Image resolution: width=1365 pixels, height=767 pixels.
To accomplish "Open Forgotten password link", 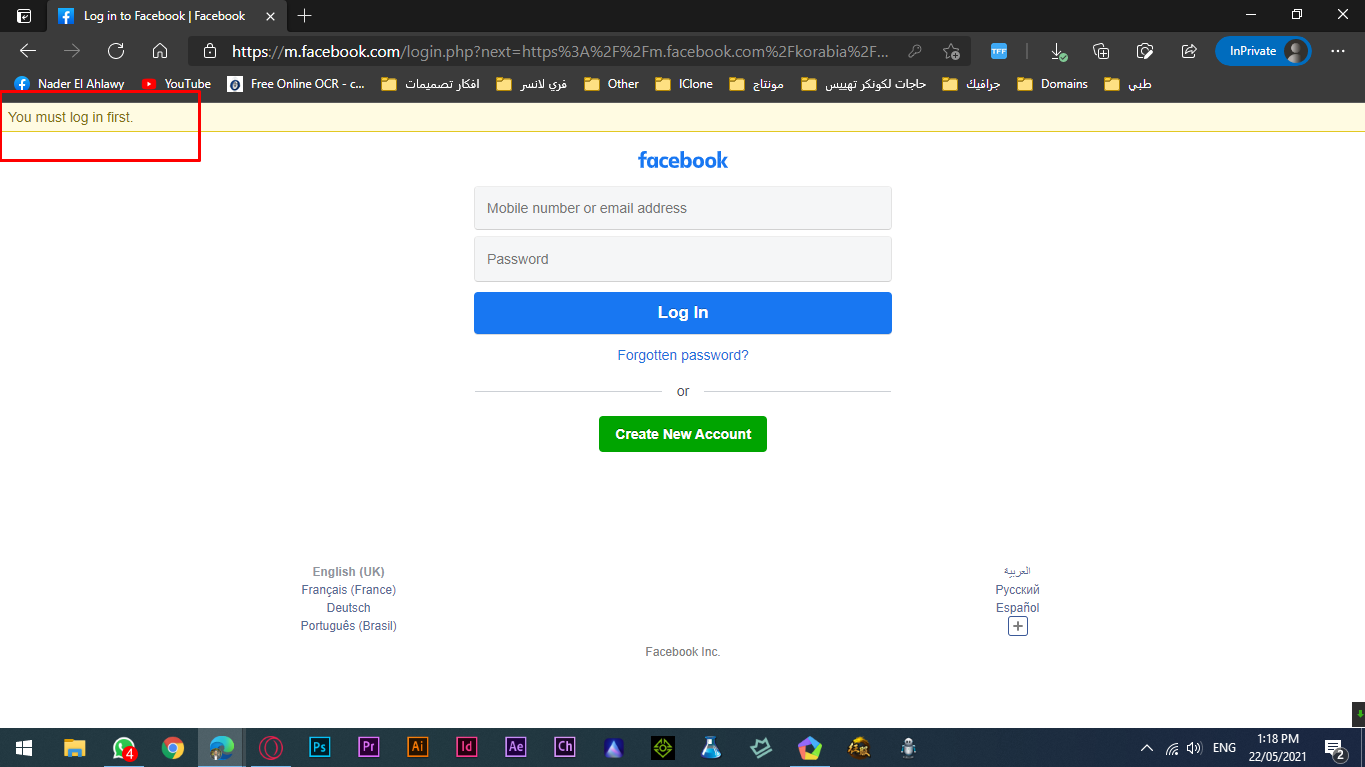I will click(683, 355).
